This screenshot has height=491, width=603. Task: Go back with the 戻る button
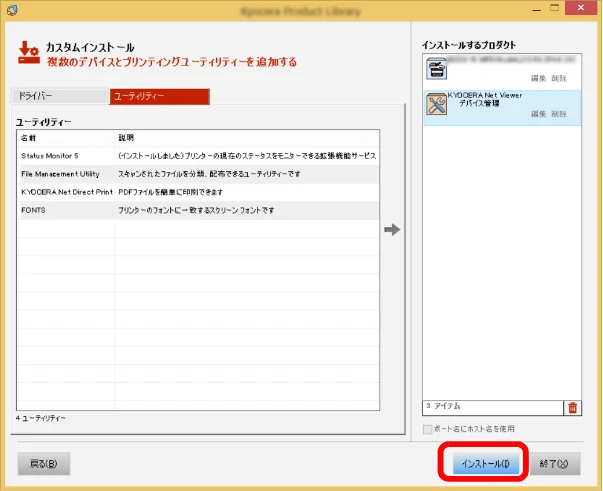click(44, 464)
